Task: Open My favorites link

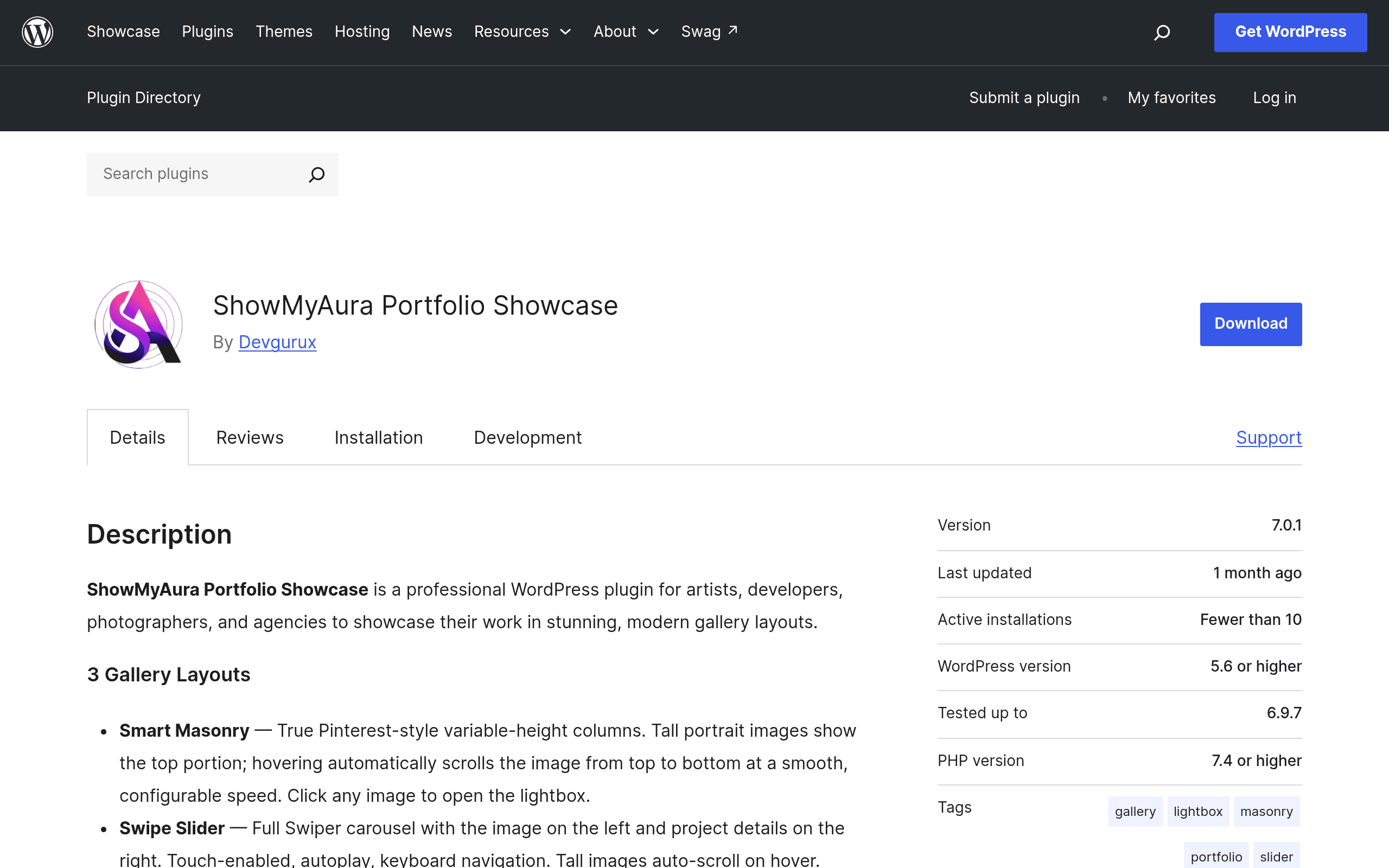Action: coord(1171,98)
